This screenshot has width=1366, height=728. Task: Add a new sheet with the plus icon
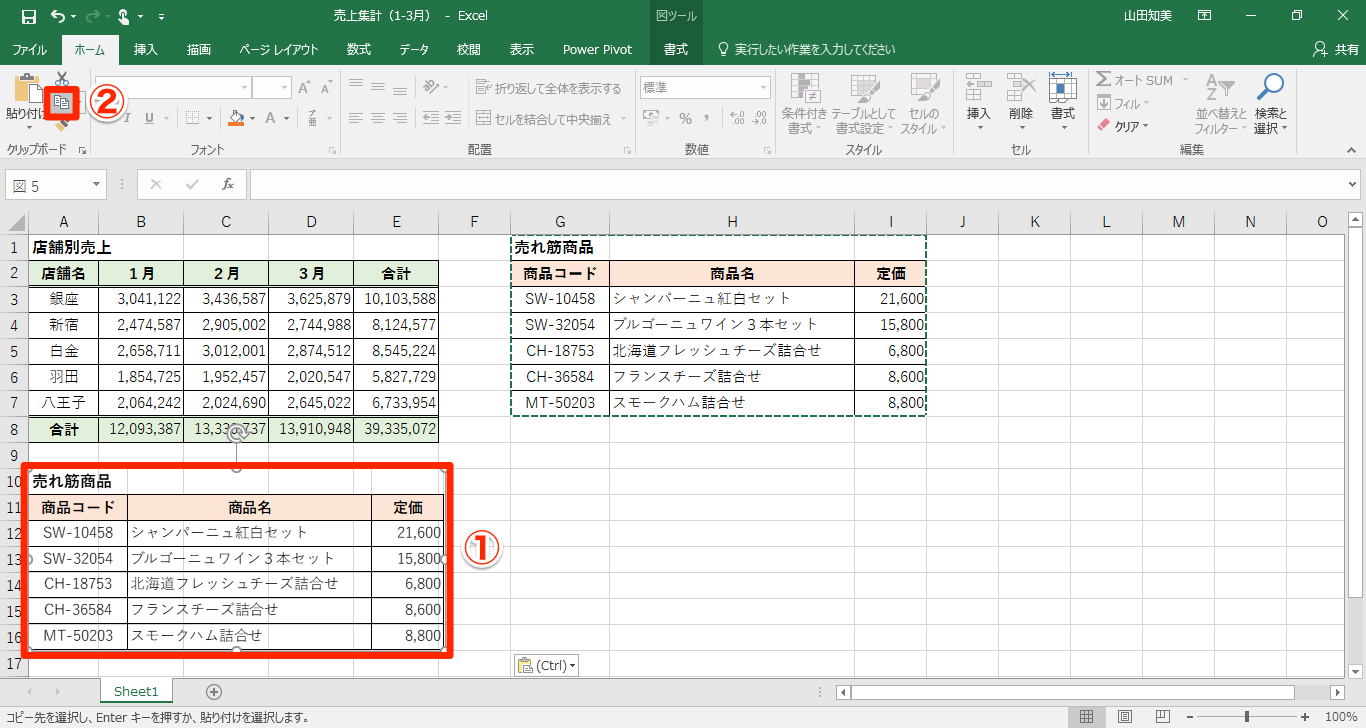213,692
